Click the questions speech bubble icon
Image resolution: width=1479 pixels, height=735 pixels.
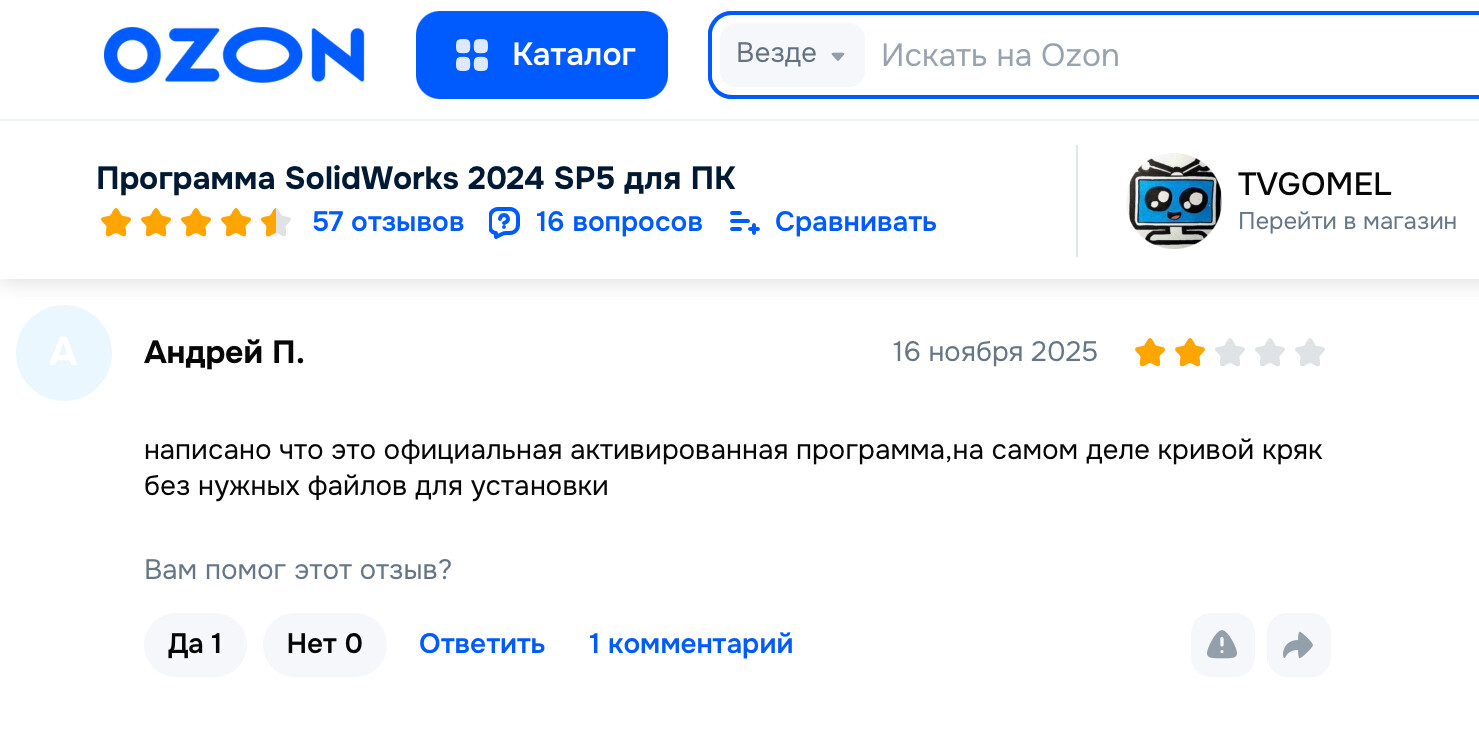click(504, 222)
